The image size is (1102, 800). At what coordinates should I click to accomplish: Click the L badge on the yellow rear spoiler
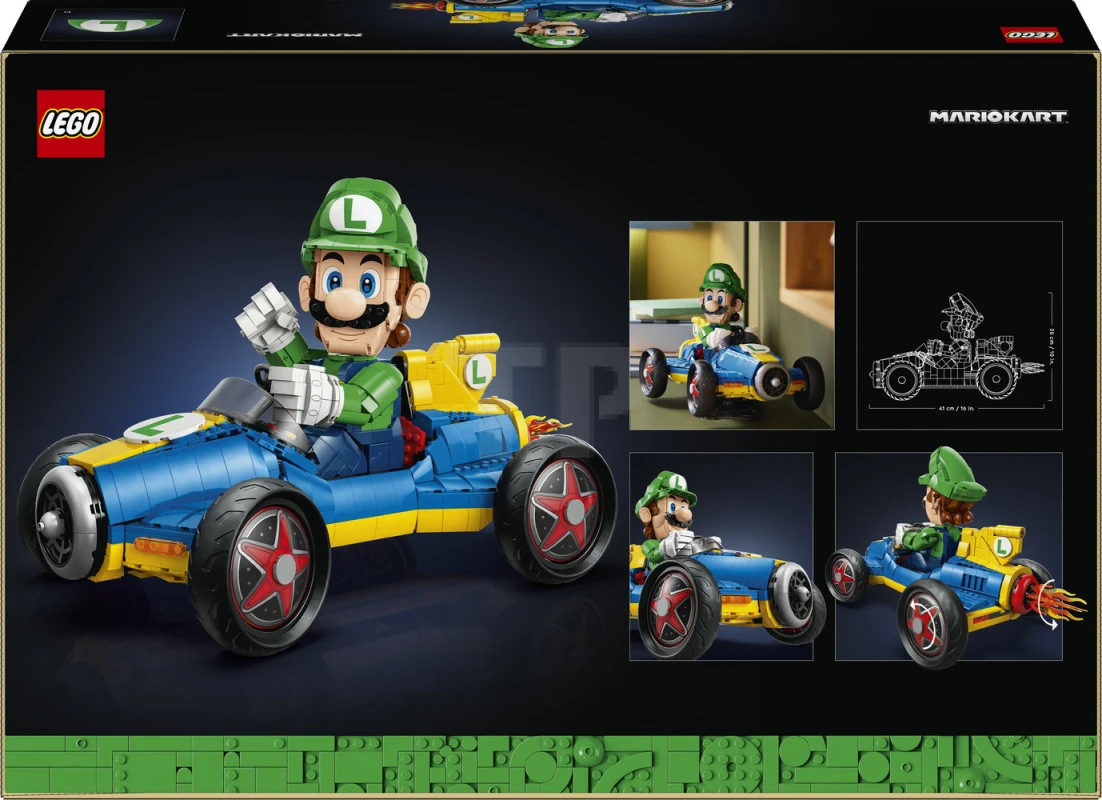click(478, 370)
